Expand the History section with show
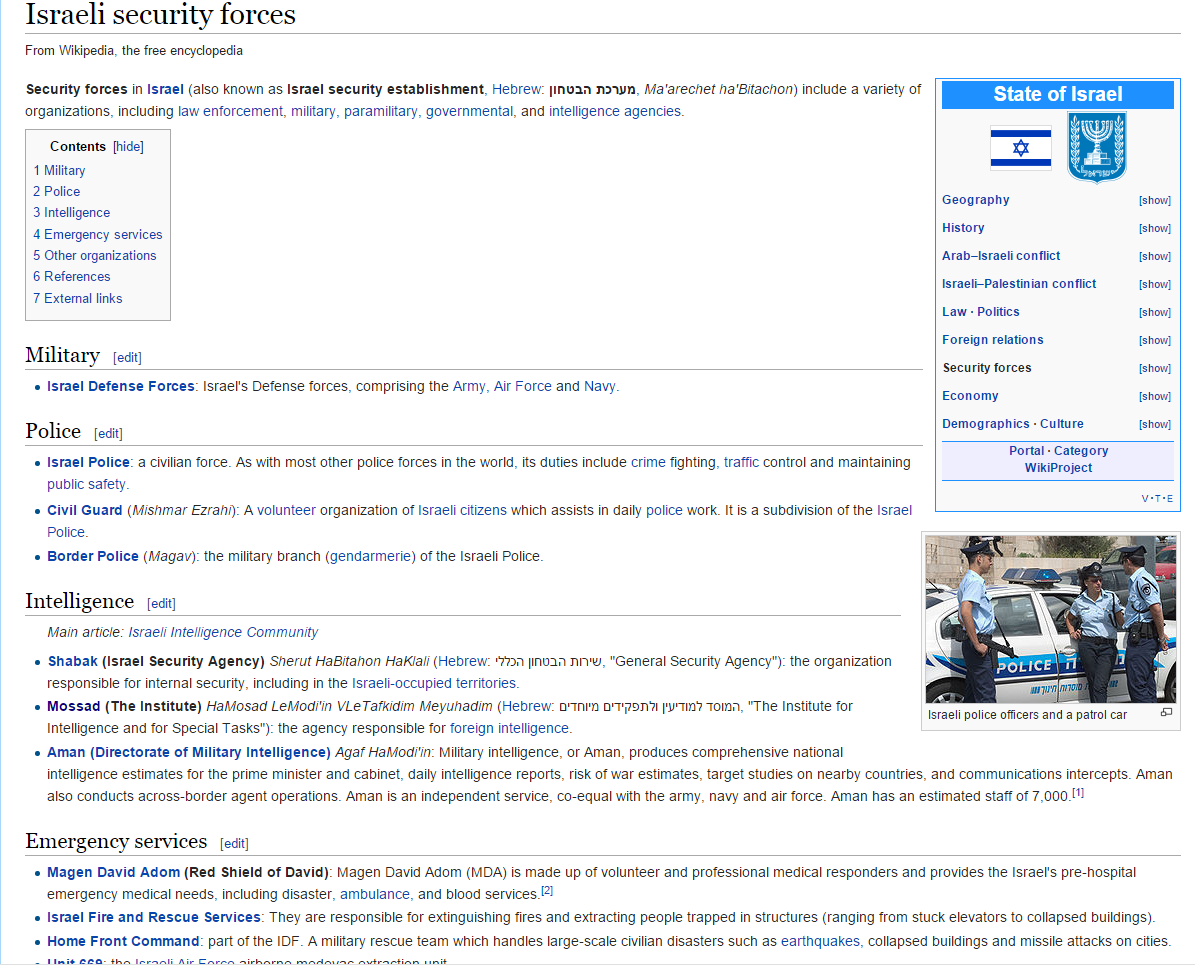Screen dimensions: 1195x965 pos(1155,229)
